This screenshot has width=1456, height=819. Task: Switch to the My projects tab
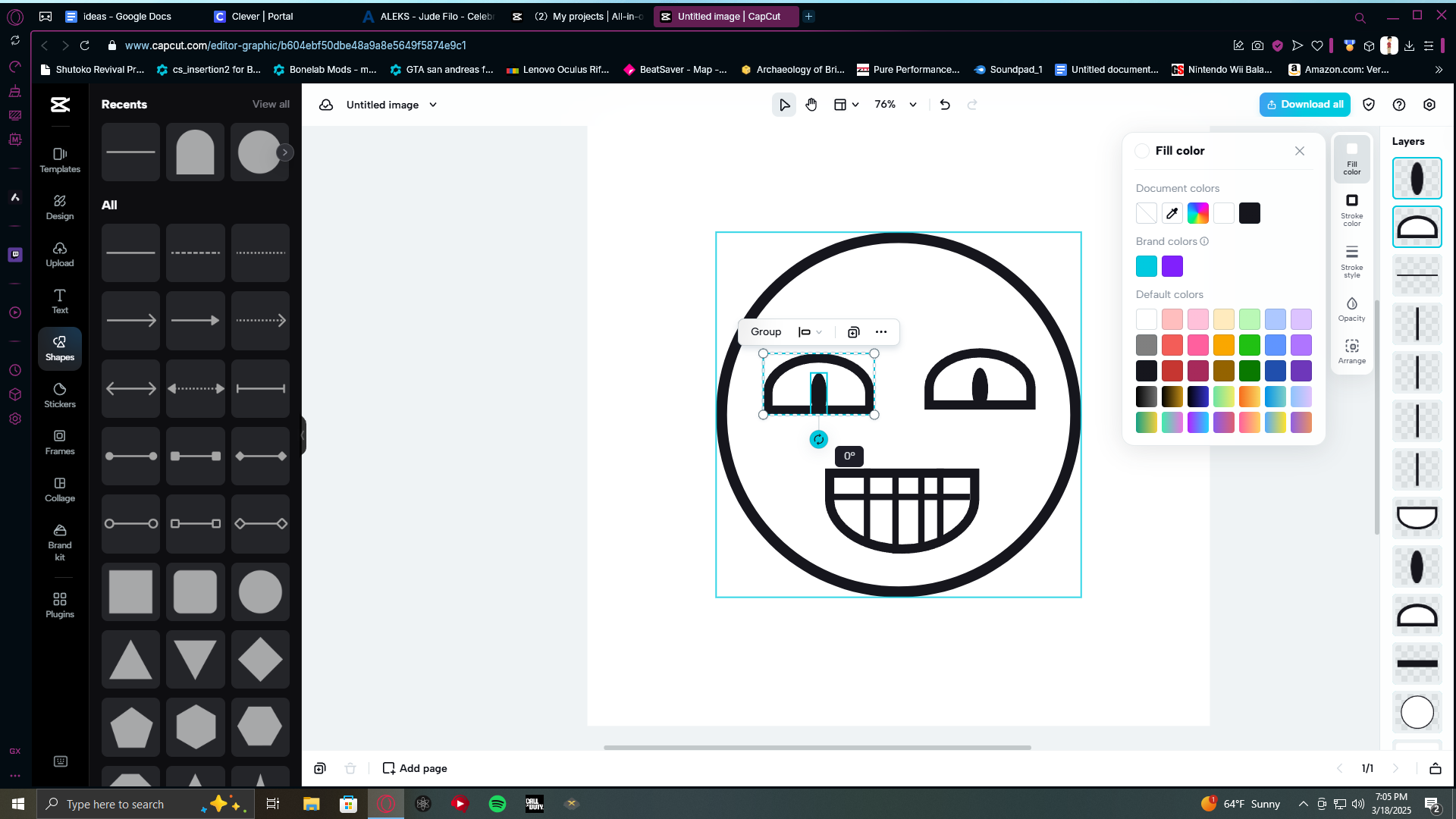(x=578, y=16)
